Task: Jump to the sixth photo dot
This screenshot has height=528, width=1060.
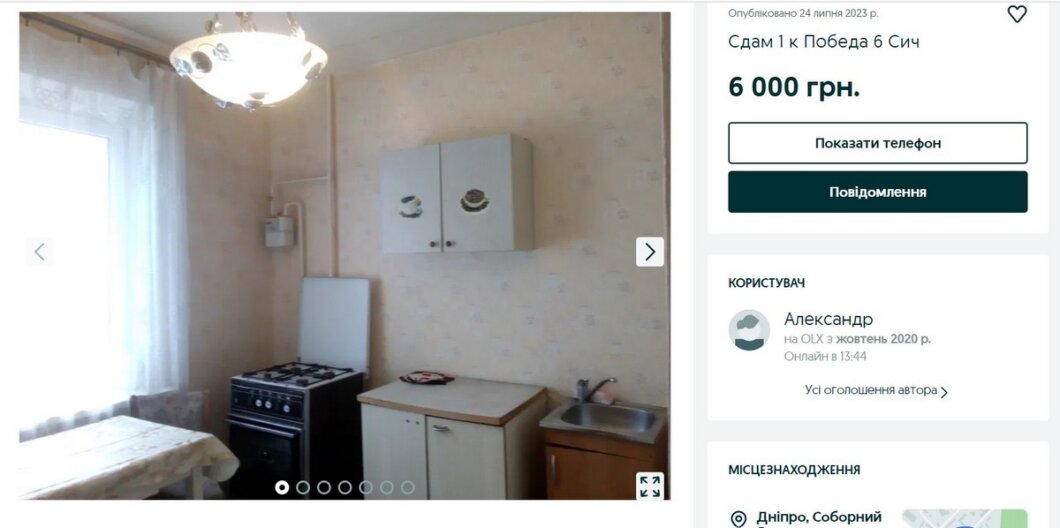Action: (x=387, y=487)
